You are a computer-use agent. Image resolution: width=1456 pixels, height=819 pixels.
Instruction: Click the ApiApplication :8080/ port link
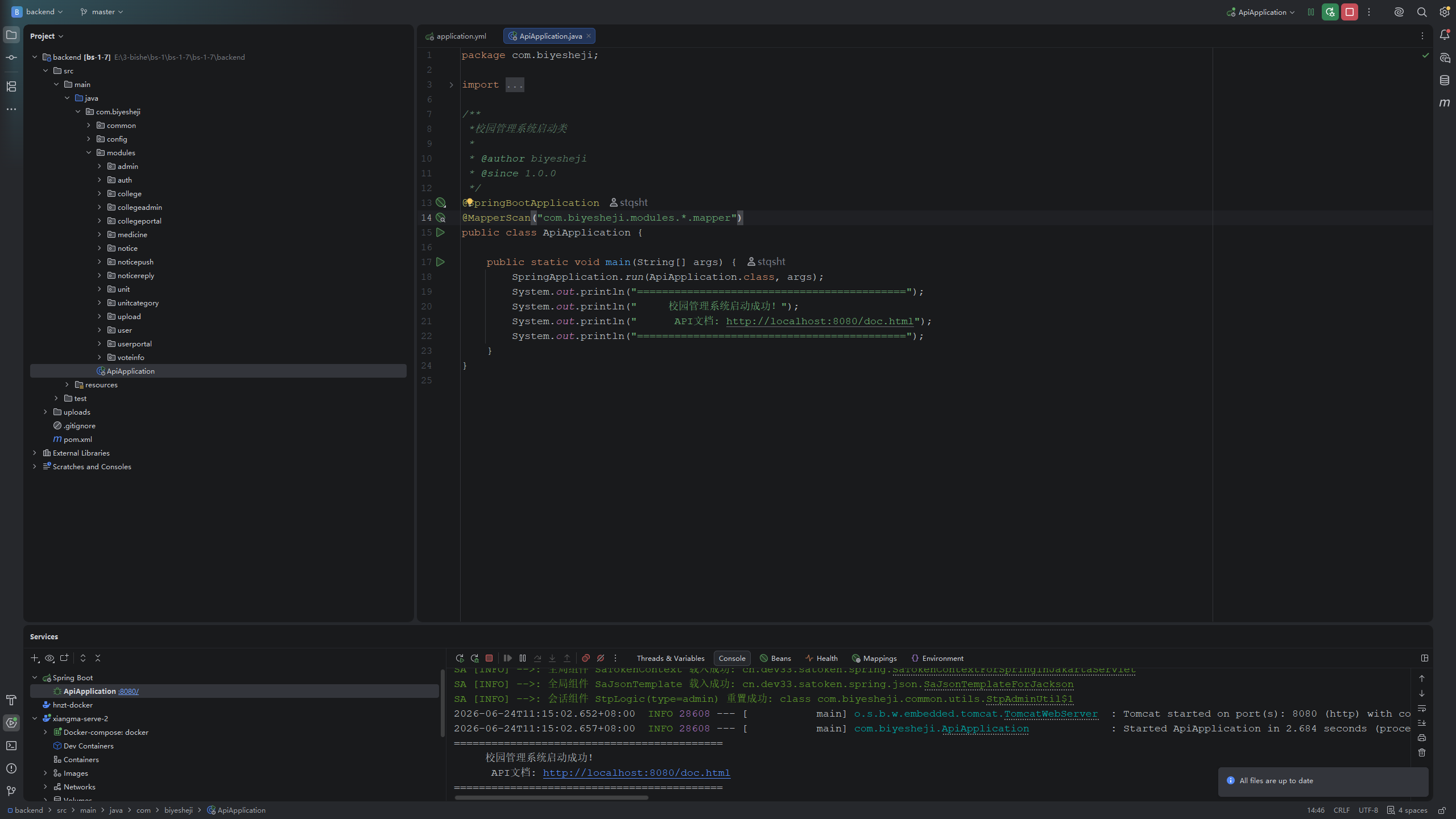click(129, 692)
